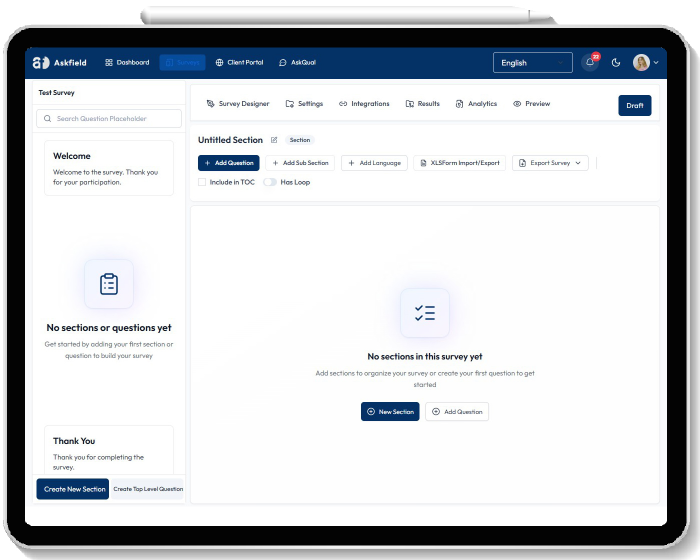This screenshot has width=700, height=560.
Task: Open the notifications bell
Action: click(590, 62)
